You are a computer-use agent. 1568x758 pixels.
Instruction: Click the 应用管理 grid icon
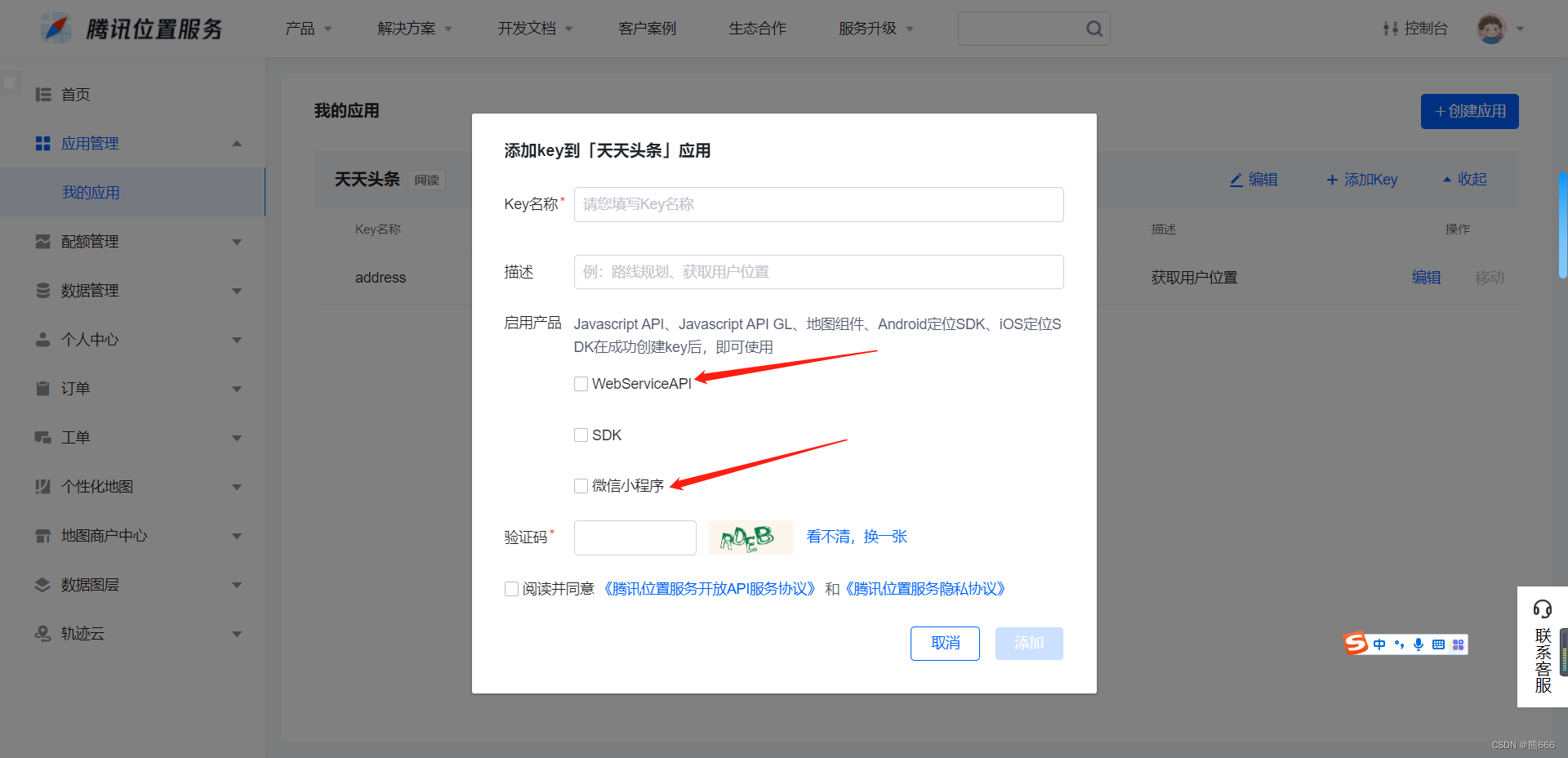tap(43, 144)
